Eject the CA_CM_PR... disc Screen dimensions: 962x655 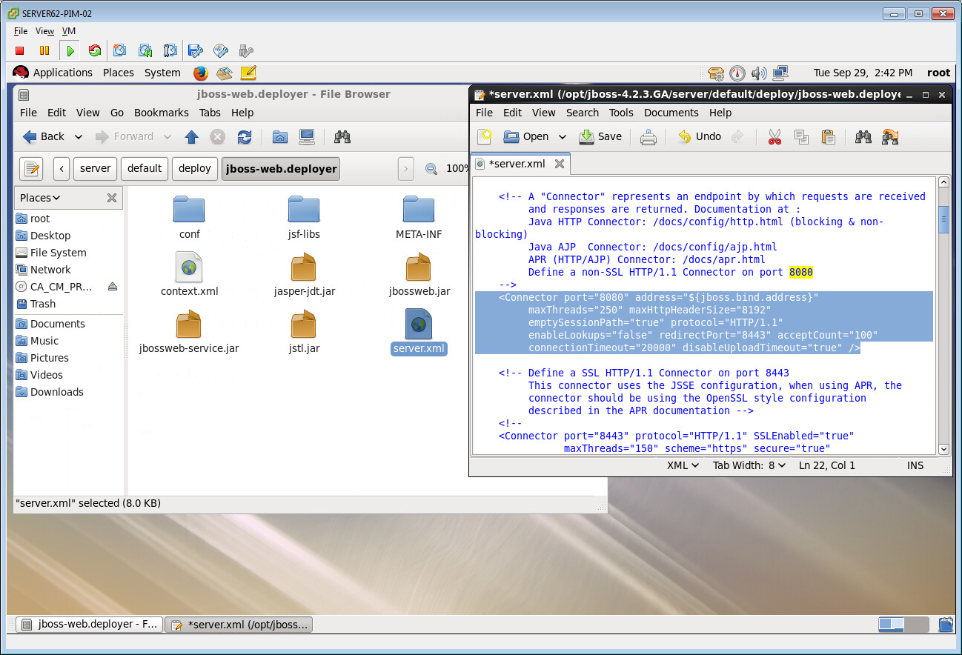pos(112,286)
